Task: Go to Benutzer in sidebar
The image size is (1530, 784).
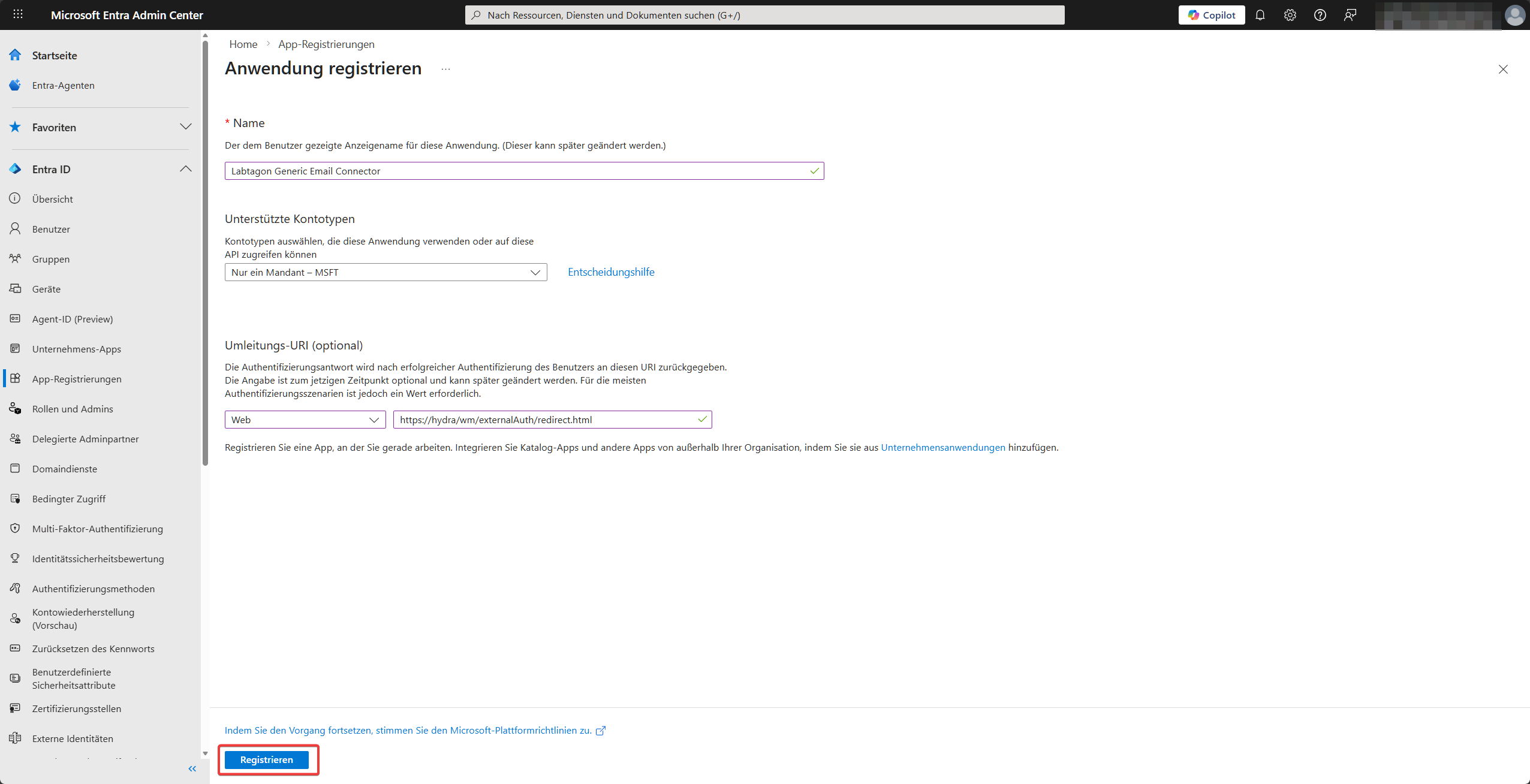Action: pyautogui.click(x=51, y=229)
